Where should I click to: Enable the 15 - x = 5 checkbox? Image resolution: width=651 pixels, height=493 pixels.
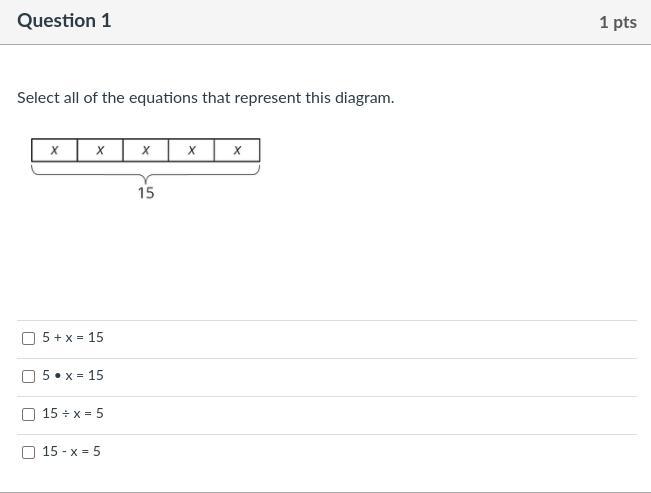[x=28, y=452]
